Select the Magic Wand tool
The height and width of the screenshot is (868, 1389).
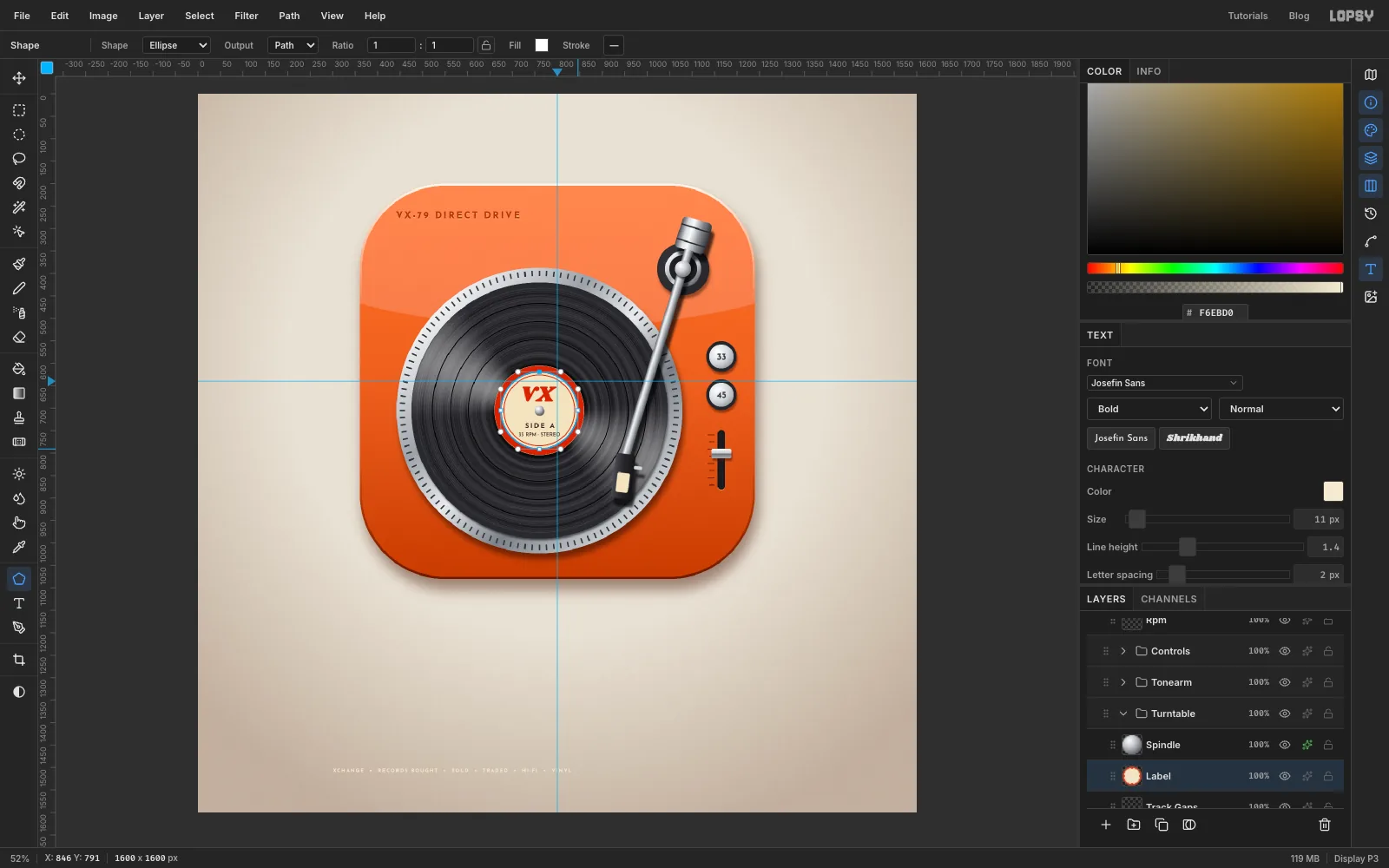[19, 207]
